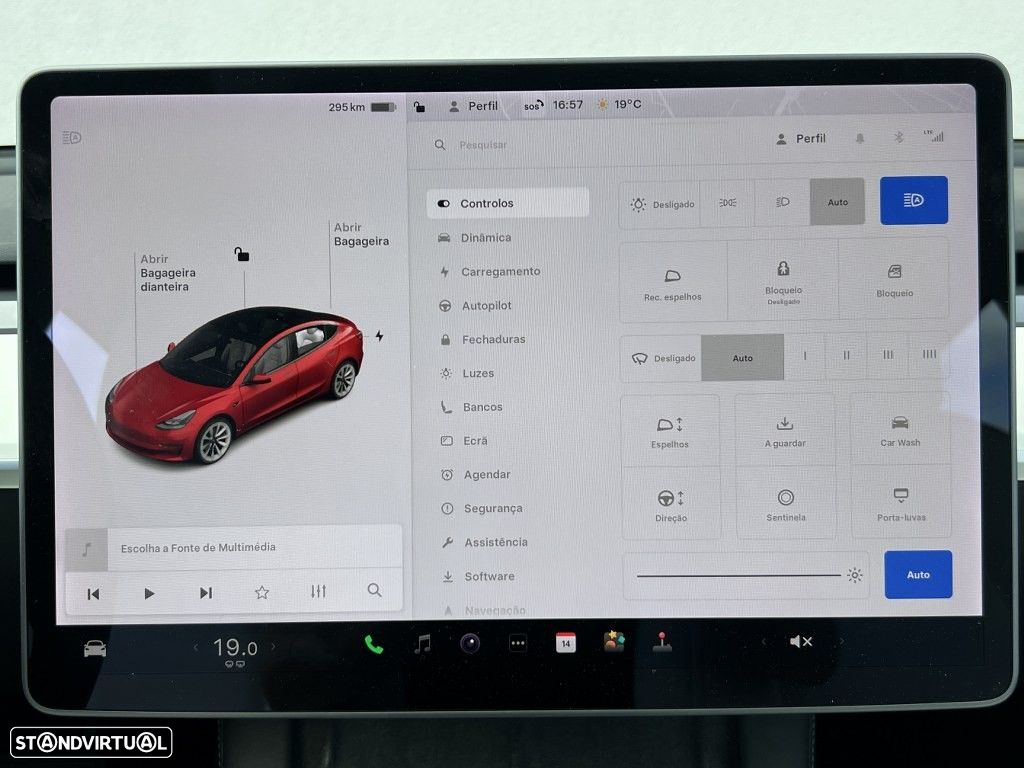1024x768 pixels.
Task: Tap the SOS icon
Action: coord(533,105)
